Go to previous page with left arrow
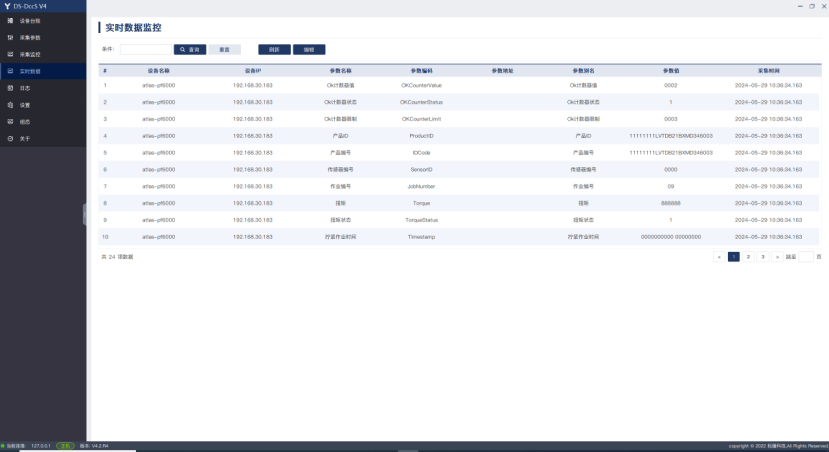The image size is (829, 452). pyautogui.click(x=719, y=257)
